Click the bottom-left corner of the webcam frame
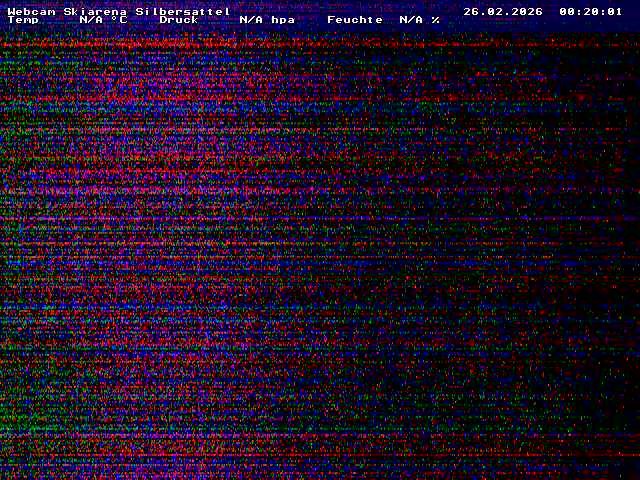 point(3,476)
